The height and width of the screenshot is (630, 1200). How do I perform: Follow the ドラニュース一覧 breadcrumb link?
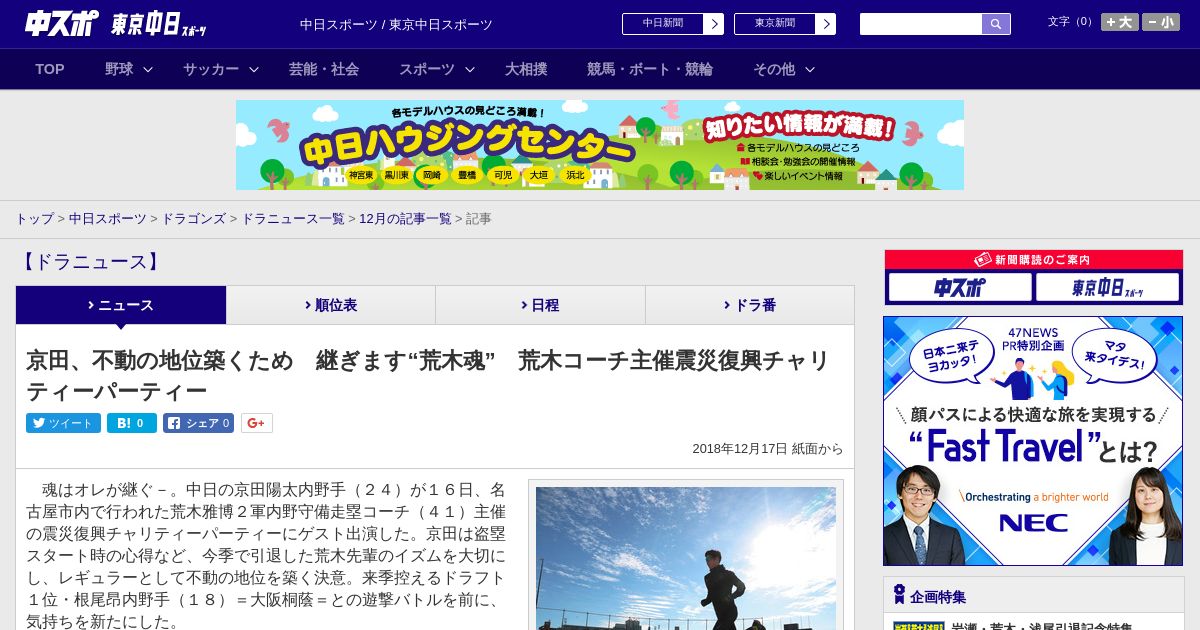pyautogui.click(x=292, y=219)
